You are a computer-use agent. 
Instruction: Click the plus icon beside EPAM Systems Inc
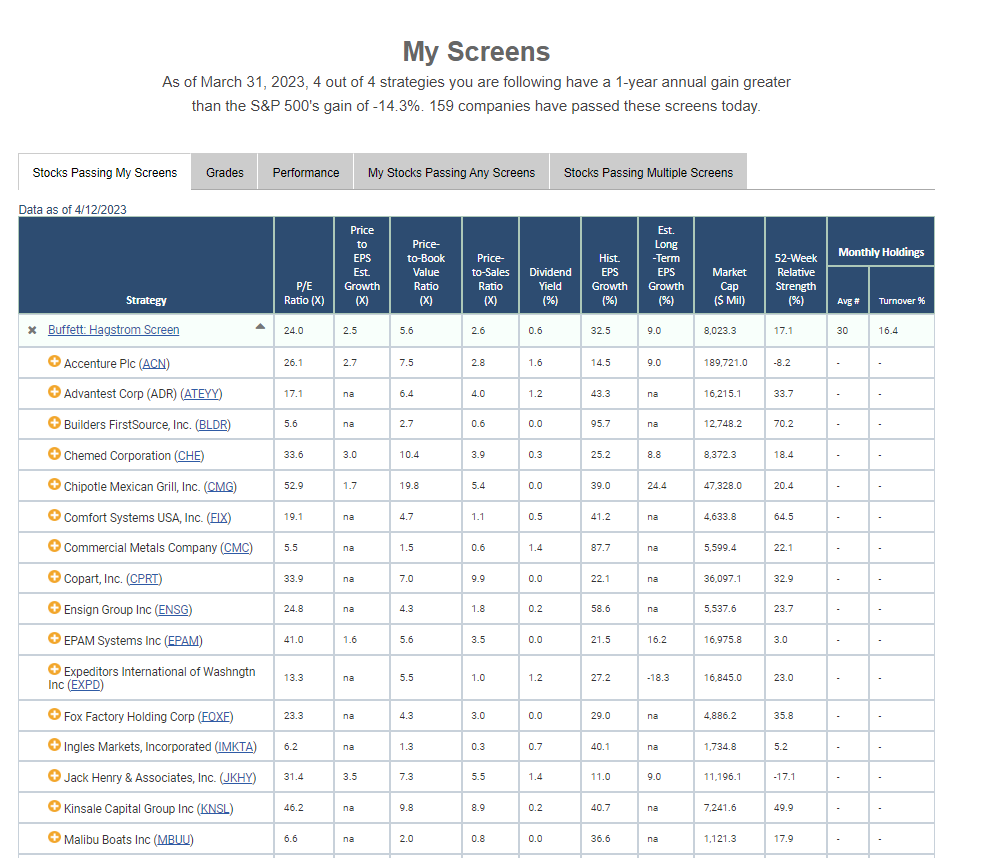pyautogui.click(x=55, y=638)
